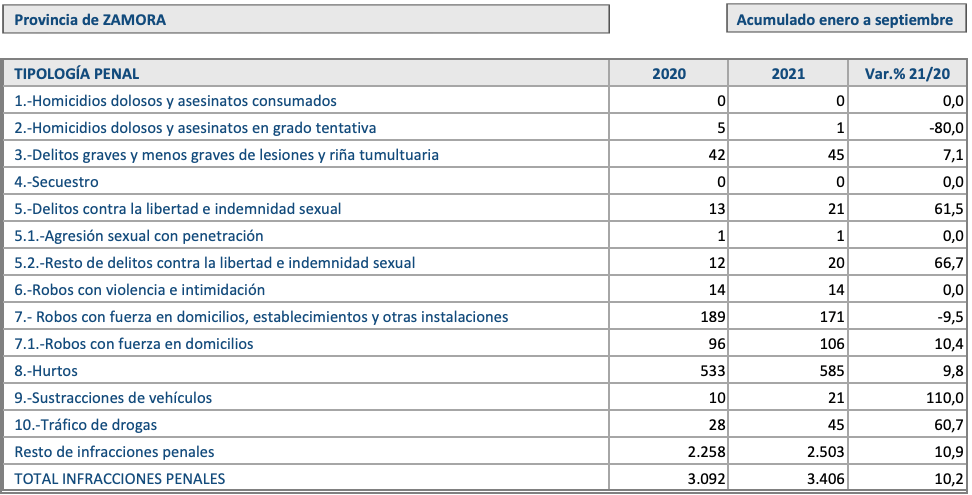Click row '7.- Robos con fuerza en domicilios, establecimientos'
972x495 pixels.
pos(485,317)
